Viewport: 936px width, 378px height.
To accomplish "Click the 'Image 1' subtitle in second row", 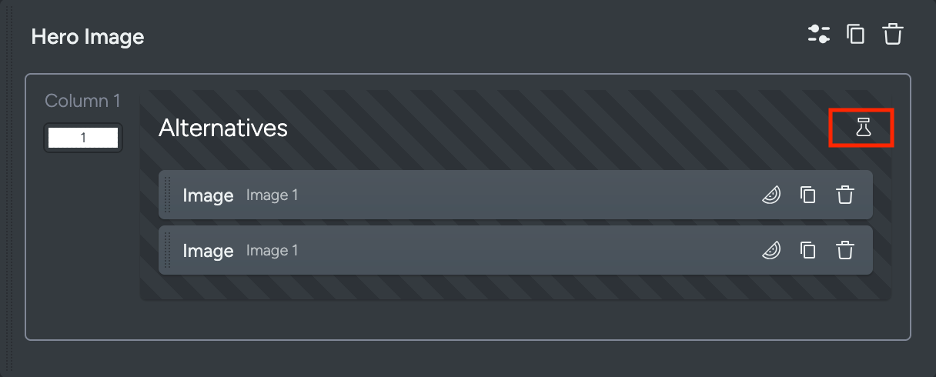I will tap(272, 250).
